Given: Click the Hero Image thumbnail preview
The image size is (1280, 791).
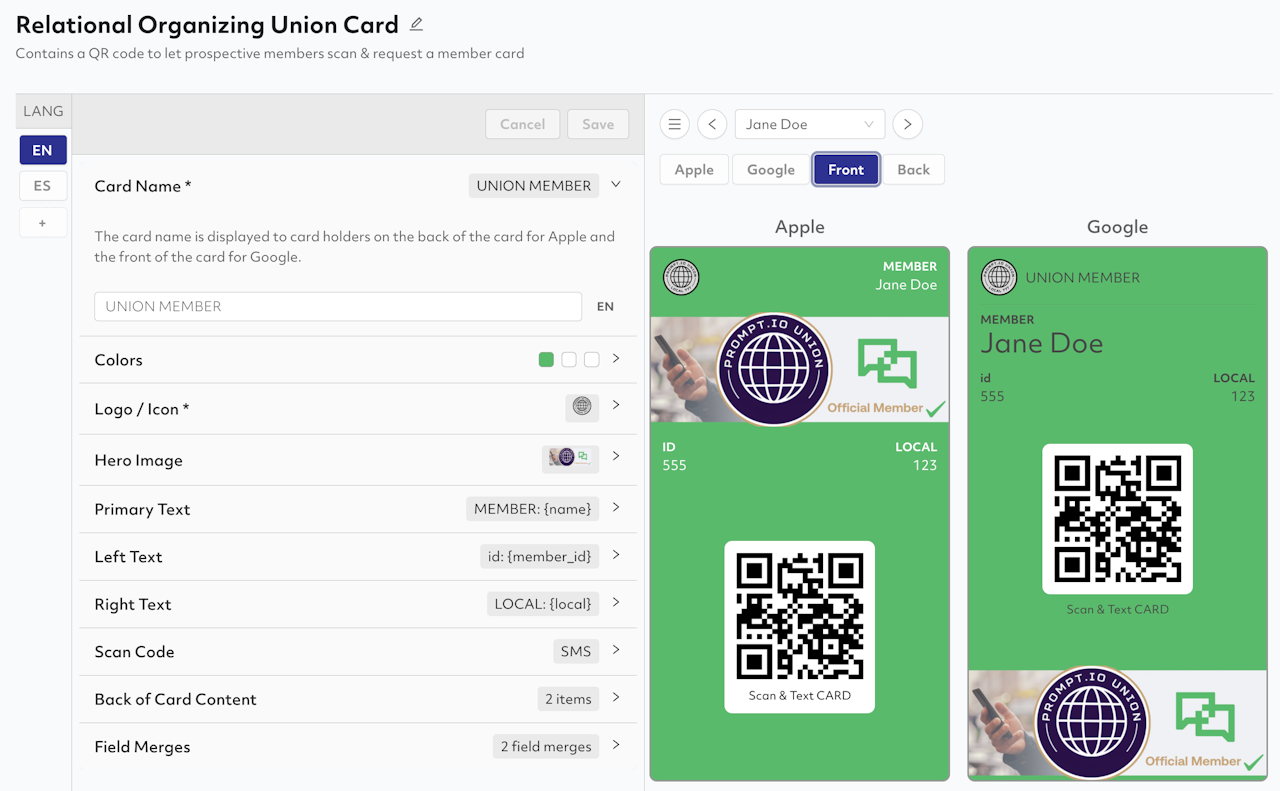Looking at the screenshot, I should pos(570,457).
